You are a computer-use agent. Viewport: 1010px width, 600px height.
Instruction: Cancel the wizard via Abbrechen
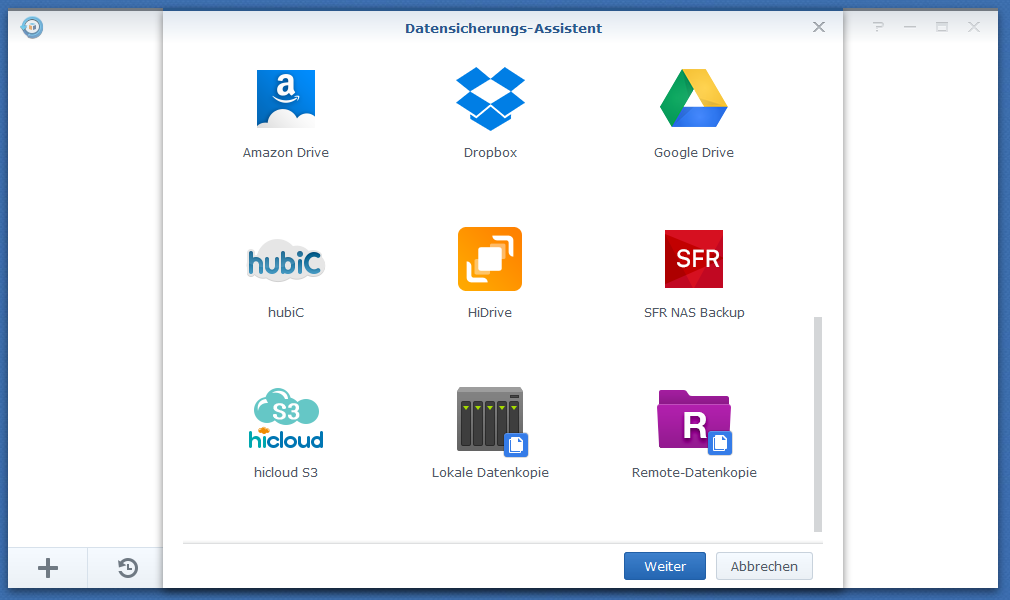[x=763, y=565]
